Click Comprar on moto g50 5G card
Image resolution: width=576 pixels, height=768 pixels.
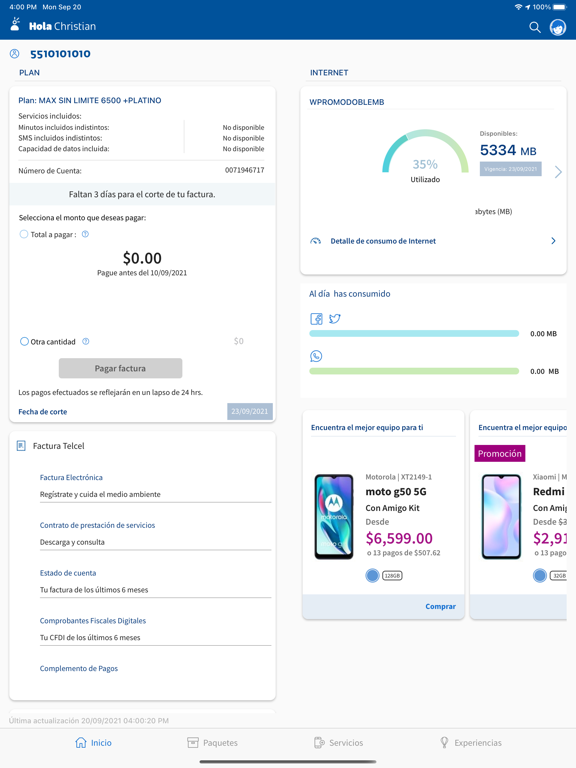[440, 606]
